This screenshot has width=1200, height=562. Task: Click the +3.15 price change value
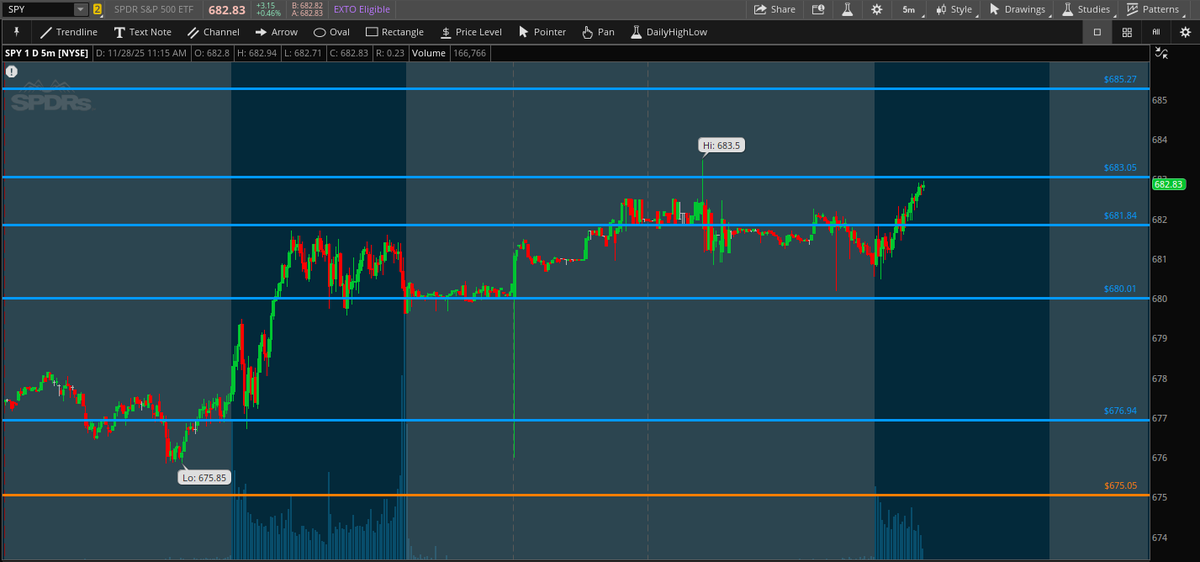click(265, 5)
